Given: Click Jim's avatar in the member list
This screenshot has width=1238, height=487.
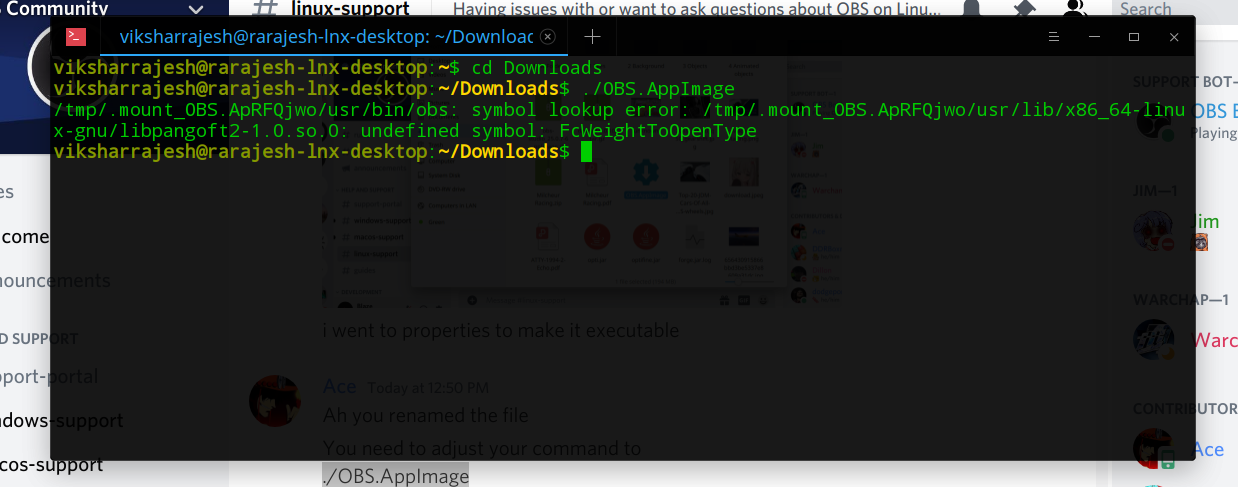Looking at the screenshot, I should pos(1153,231).
